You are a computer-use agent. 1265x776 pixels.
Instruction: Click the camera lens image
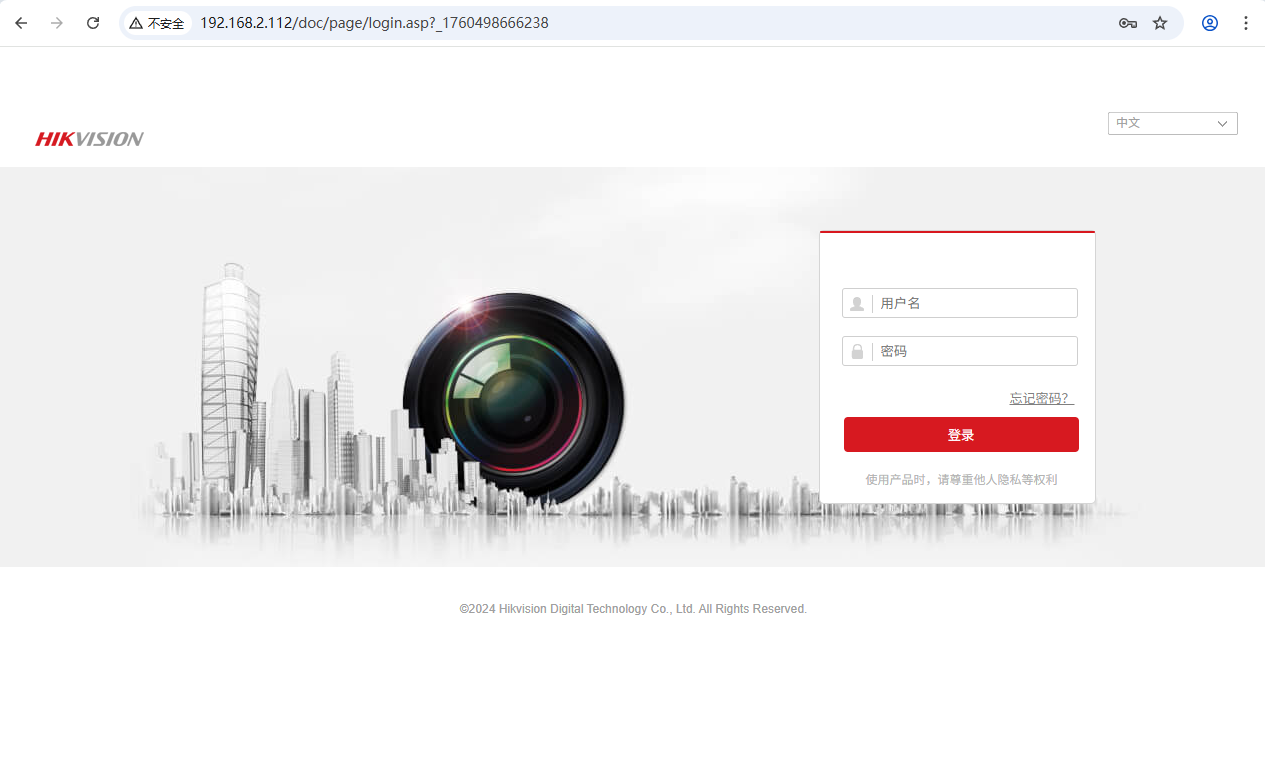point(514,396)
